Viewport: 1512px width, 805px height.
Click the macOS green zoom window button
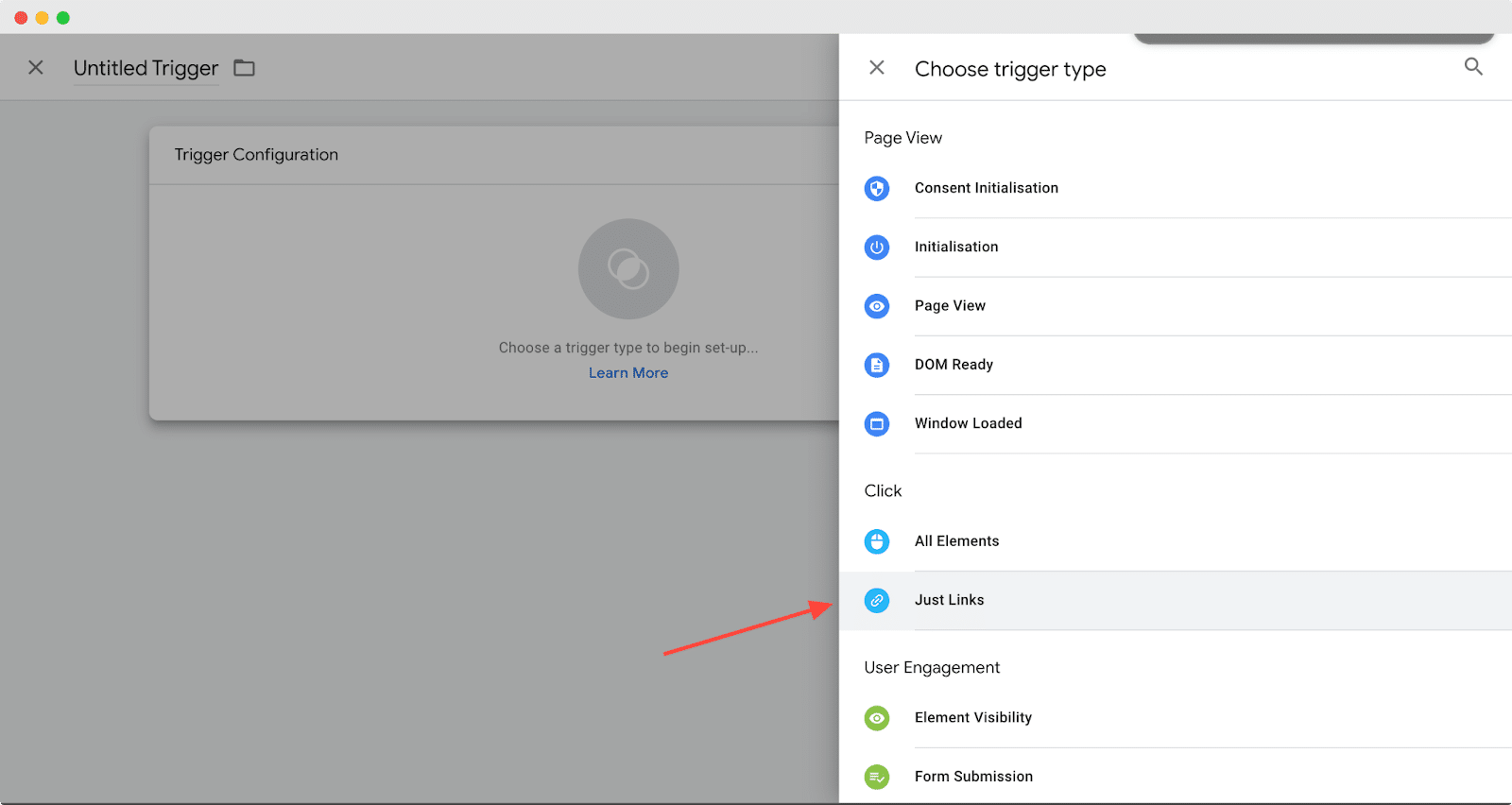pos(63,18)
